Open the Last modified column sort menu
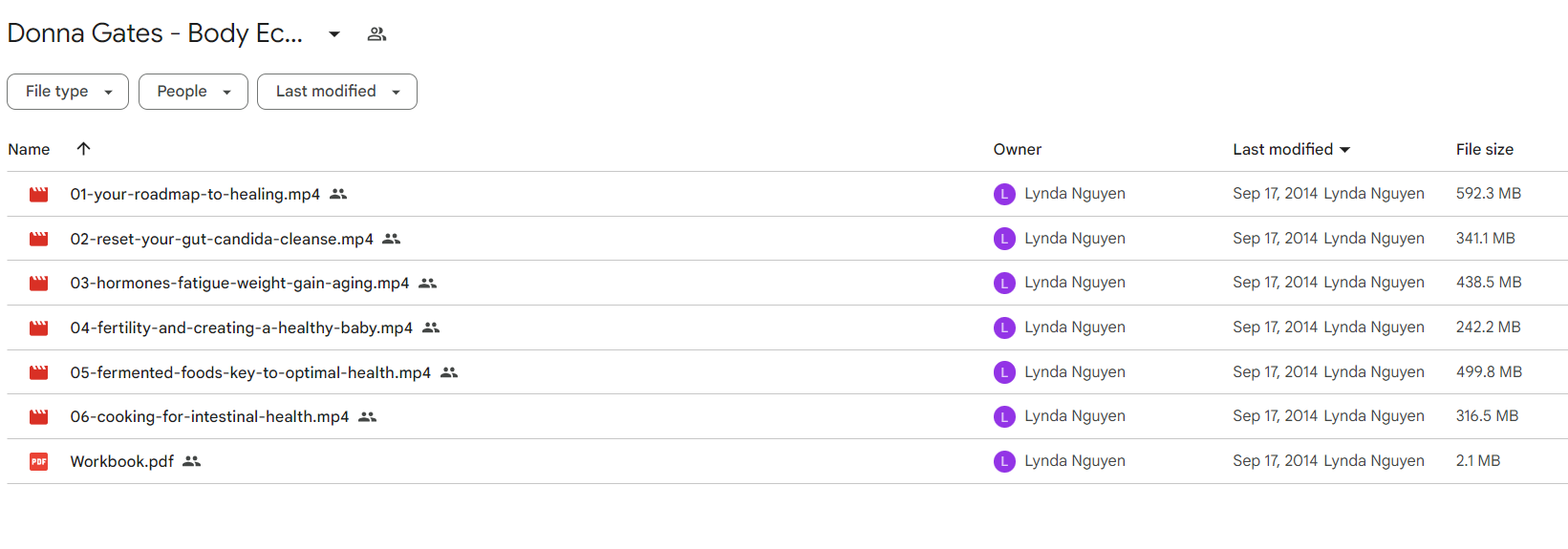 coord(1291,150)
